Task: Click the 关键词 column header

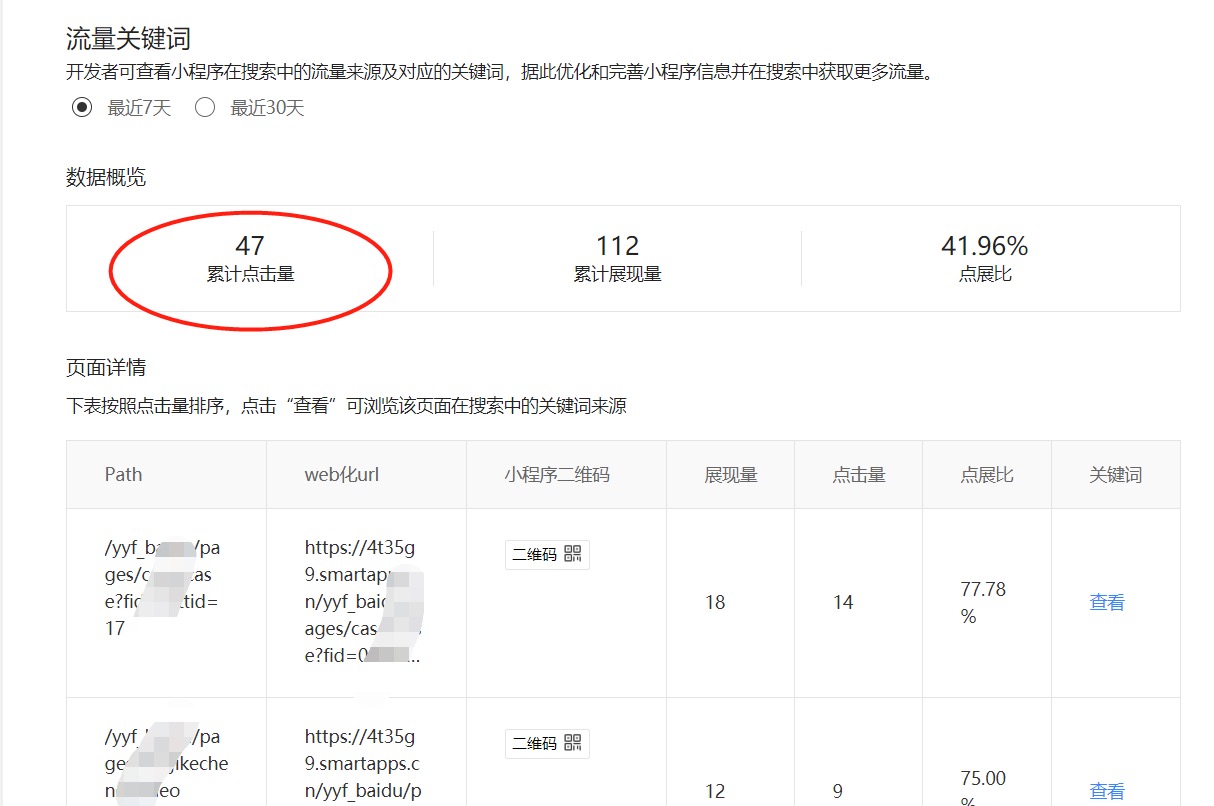Action: [1116, 474]
